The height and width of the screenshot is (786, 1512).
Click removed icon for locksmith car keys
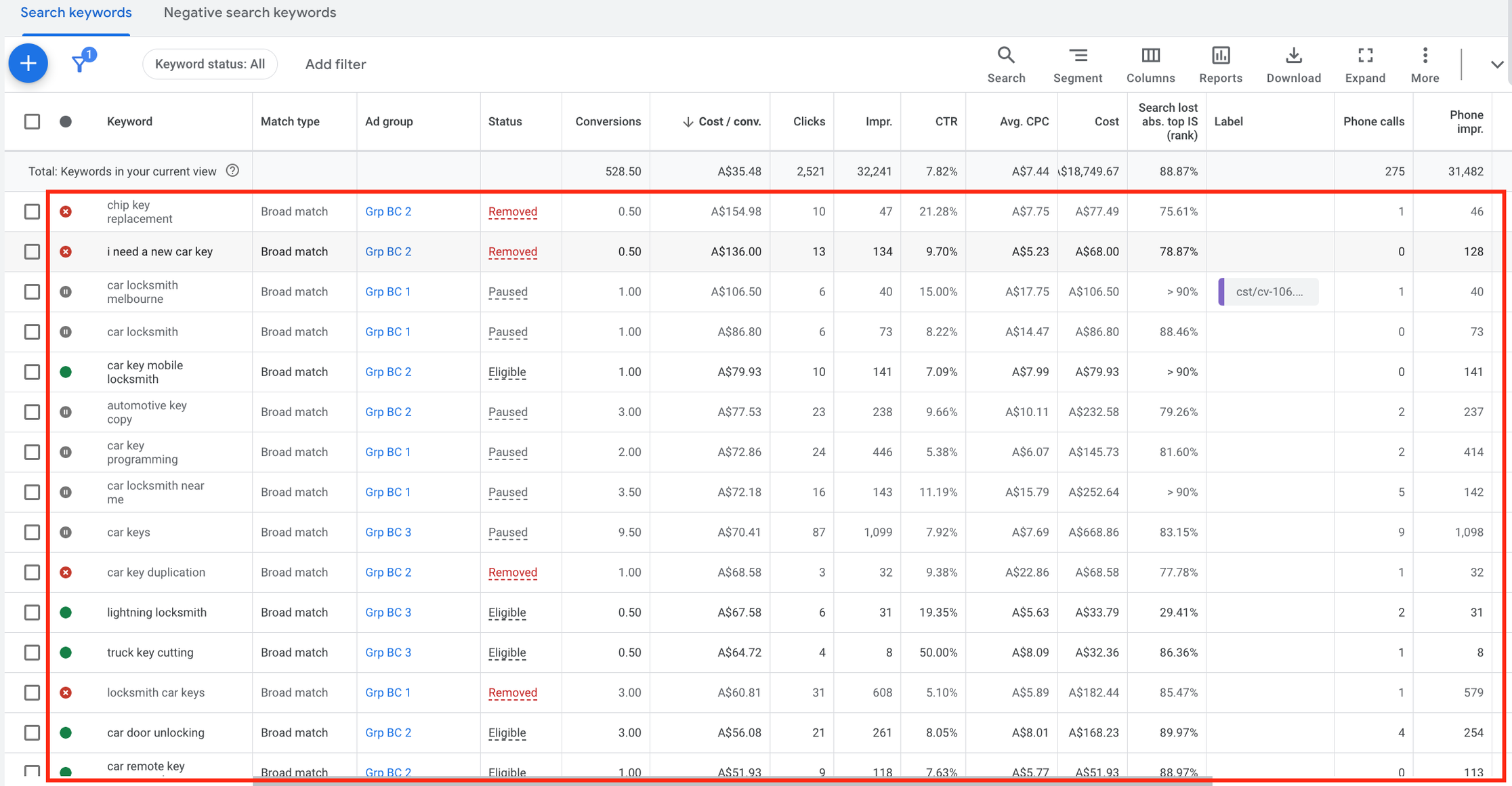(x=66, y=692)
